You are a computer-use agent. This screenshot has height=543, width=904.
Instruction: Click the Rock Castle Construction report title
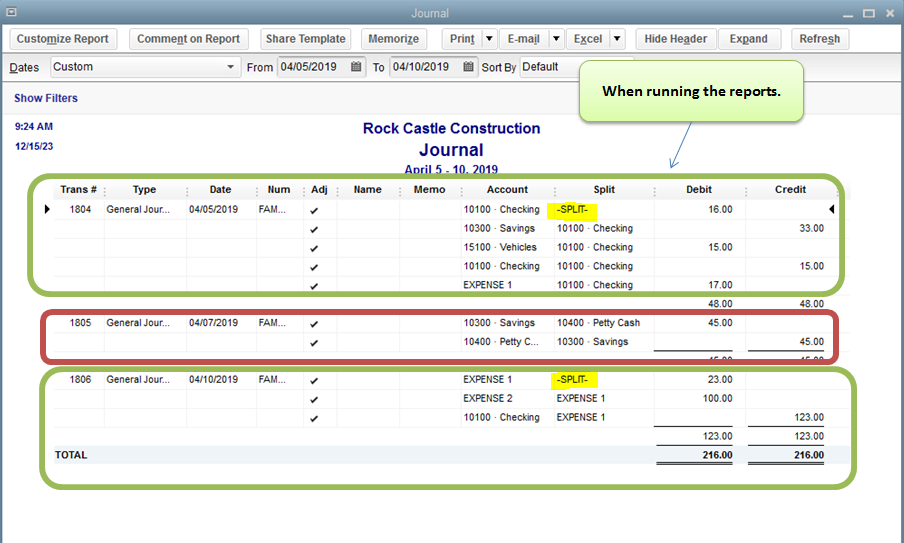[x=451, y=129]
